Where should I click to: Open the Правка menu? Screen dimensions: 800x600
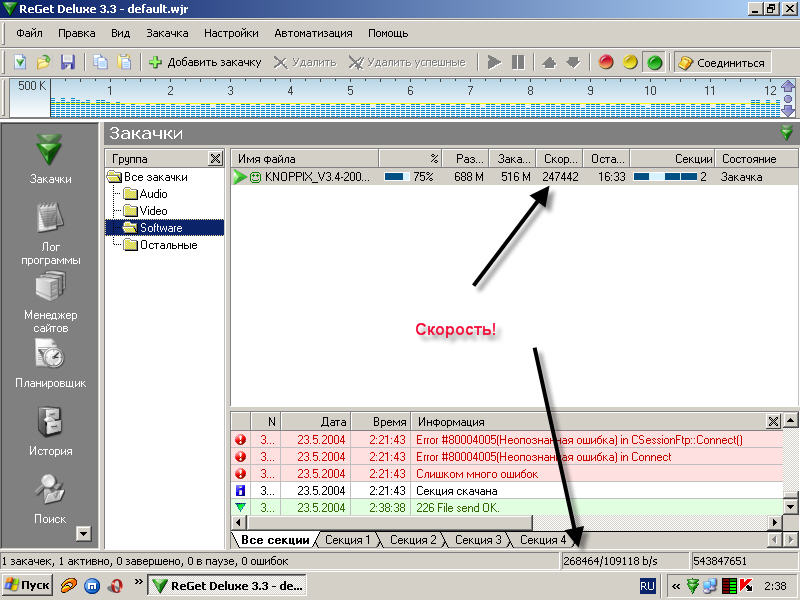coord(77,33)
